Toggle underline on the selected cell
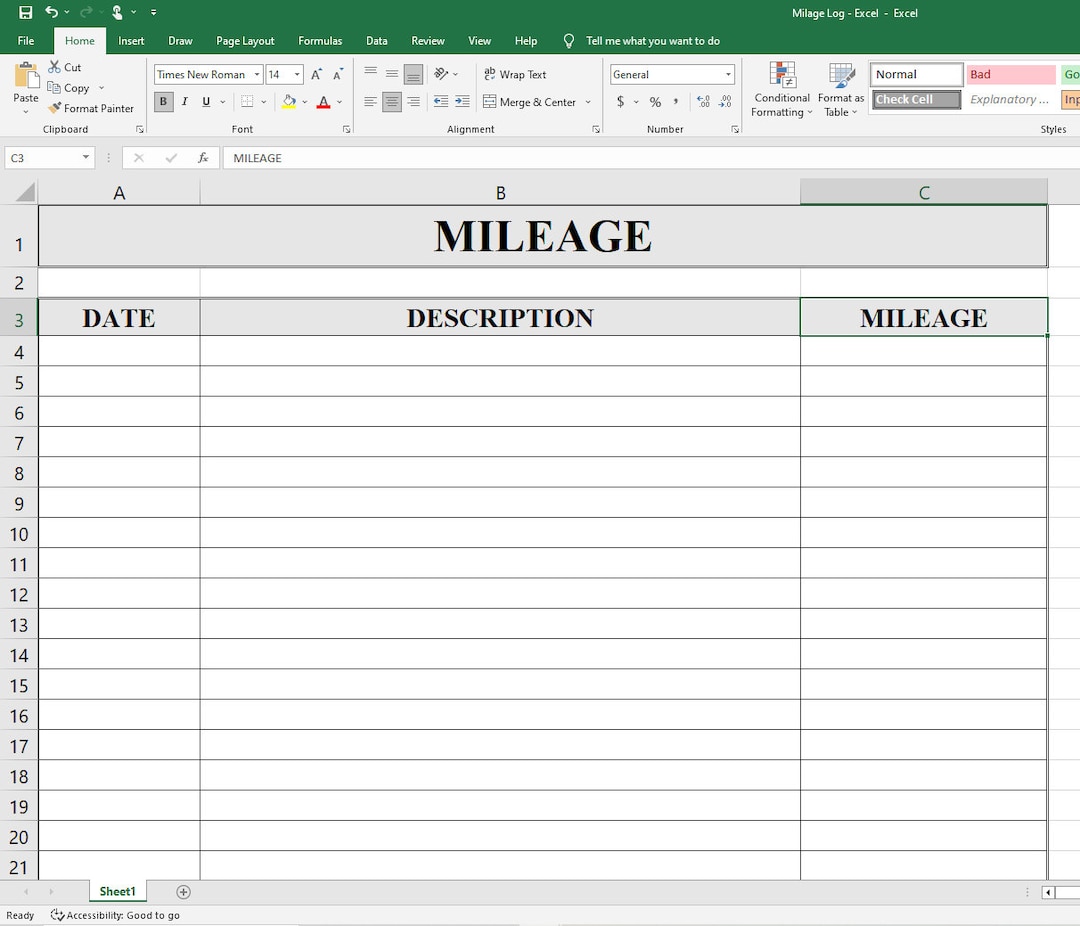 point(205,102)
